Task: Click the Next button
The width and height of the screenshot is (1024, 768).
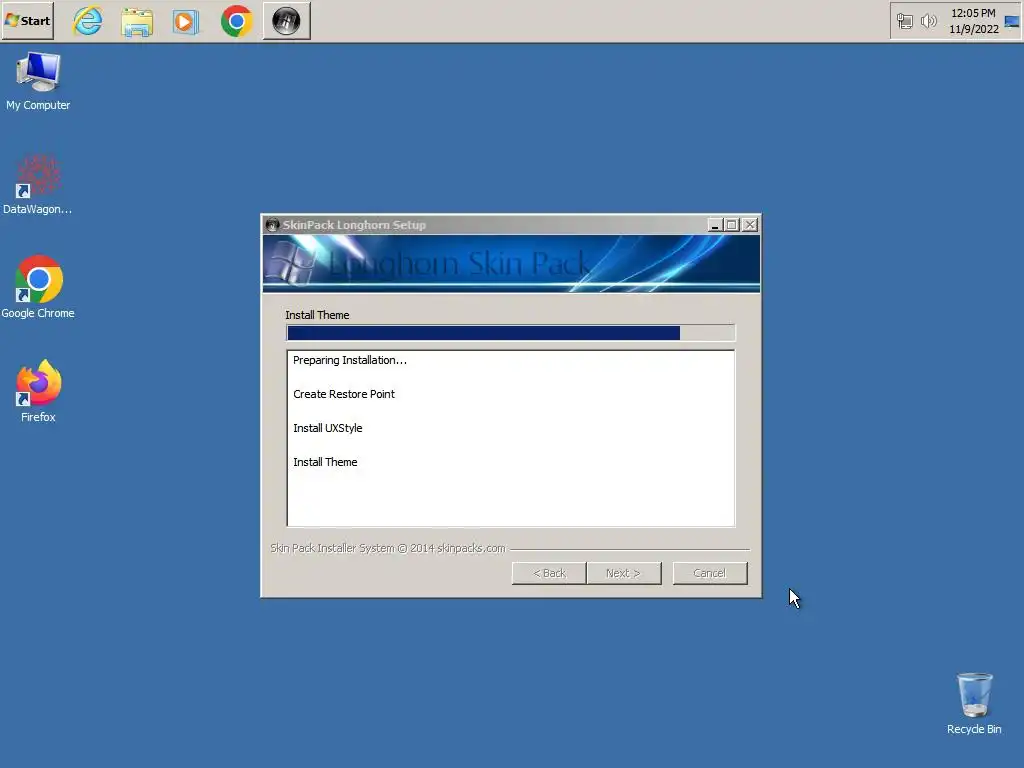Action: pyautogui.click(x=624, y=573)
